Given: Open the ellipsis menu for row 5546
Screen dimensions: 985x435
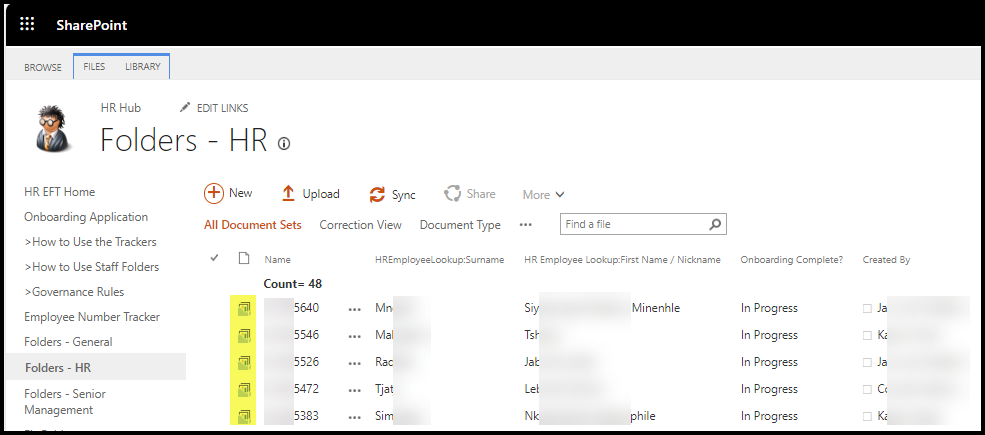Looking at the screenshot, I should click(x=354, y=335).
